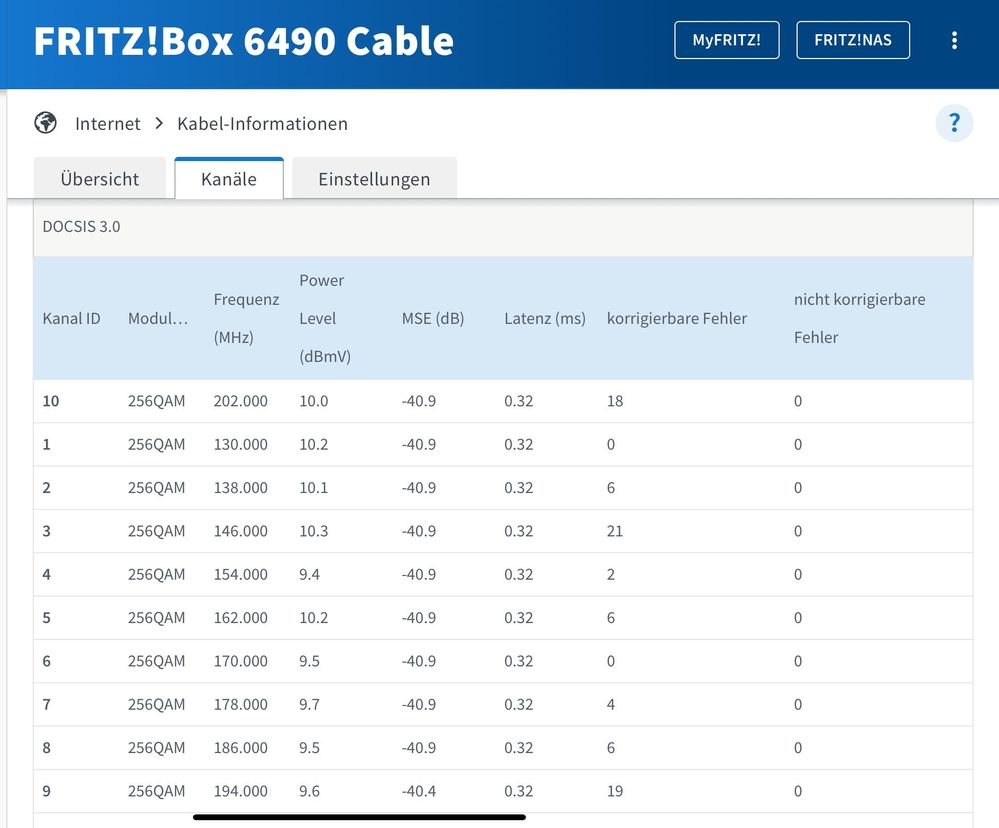Viewport: 999px width, 828px height.
Task: Click the Kanal ID column header
Action: tap(71, 318)
